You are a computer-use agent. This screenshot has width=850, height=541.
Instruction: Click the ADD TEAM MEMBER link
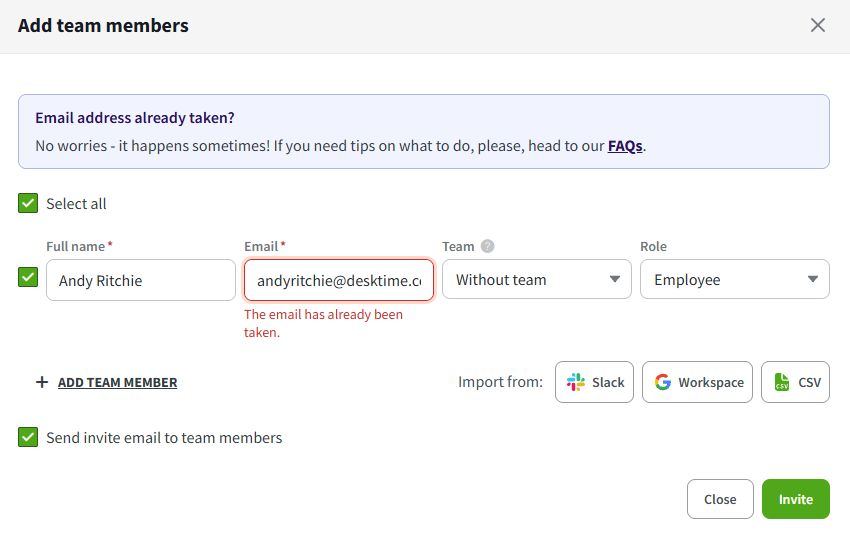(x=117, y=382)
